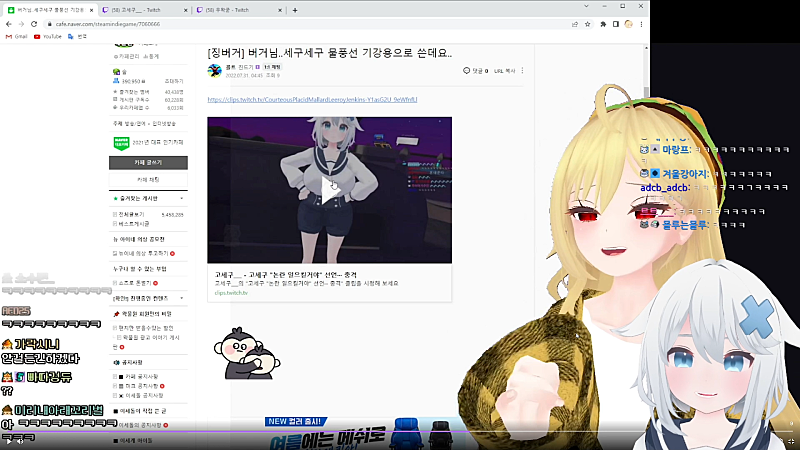Image resolution: width=800 pixels, height=450 pixels.
Task: Open the YouTube bookmark
Action: click(47, 37)
